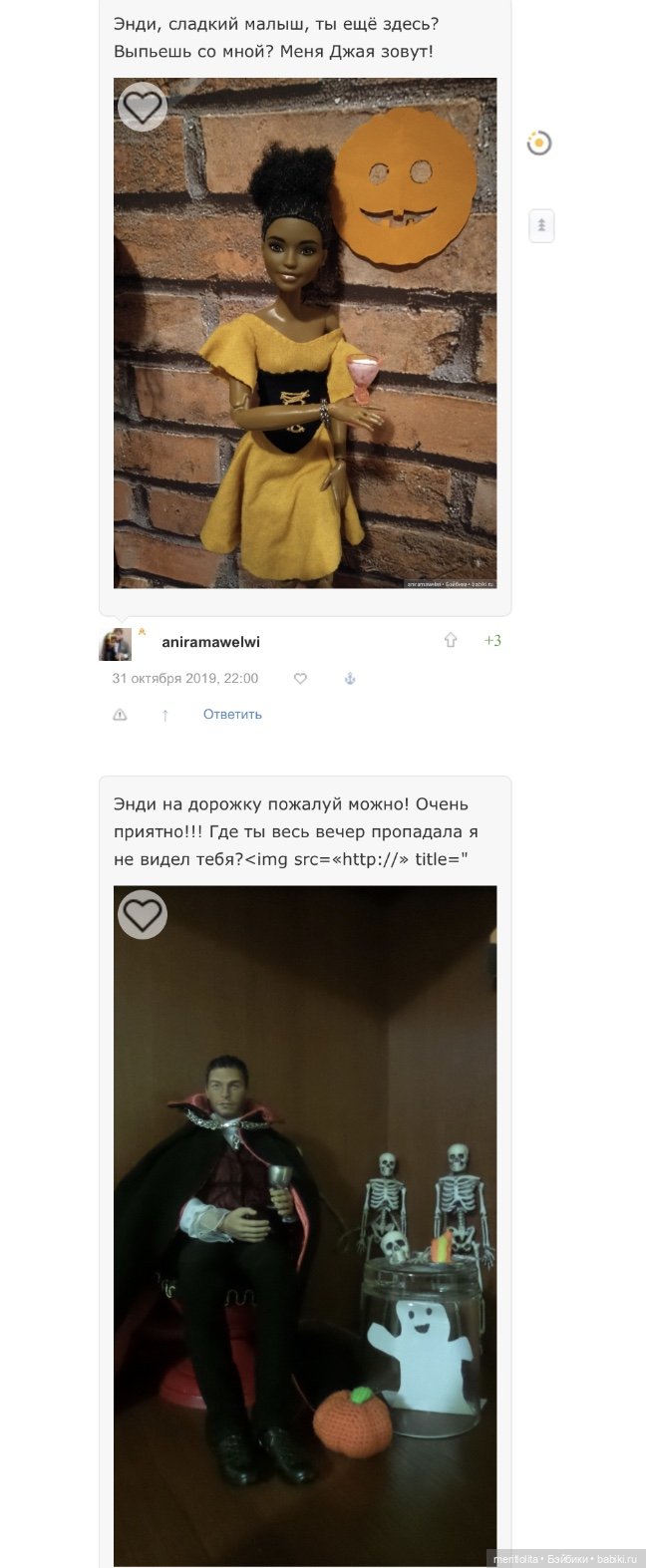Click the small heart beside the comment date

pyautogui.click(x=300, y=679)
